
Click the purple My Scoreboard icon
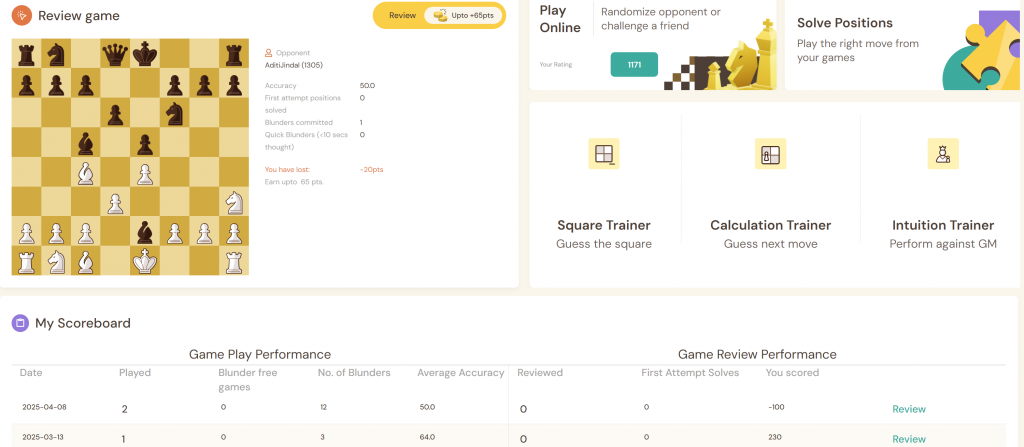20,323
